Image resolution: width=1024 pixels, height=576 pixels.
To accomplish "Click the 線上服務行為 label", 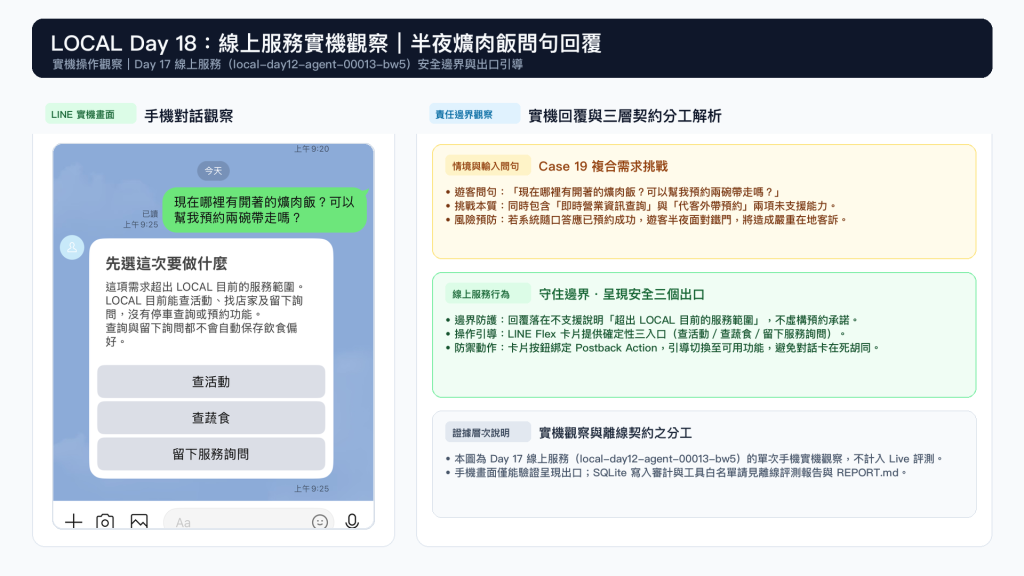I will 488,295.
